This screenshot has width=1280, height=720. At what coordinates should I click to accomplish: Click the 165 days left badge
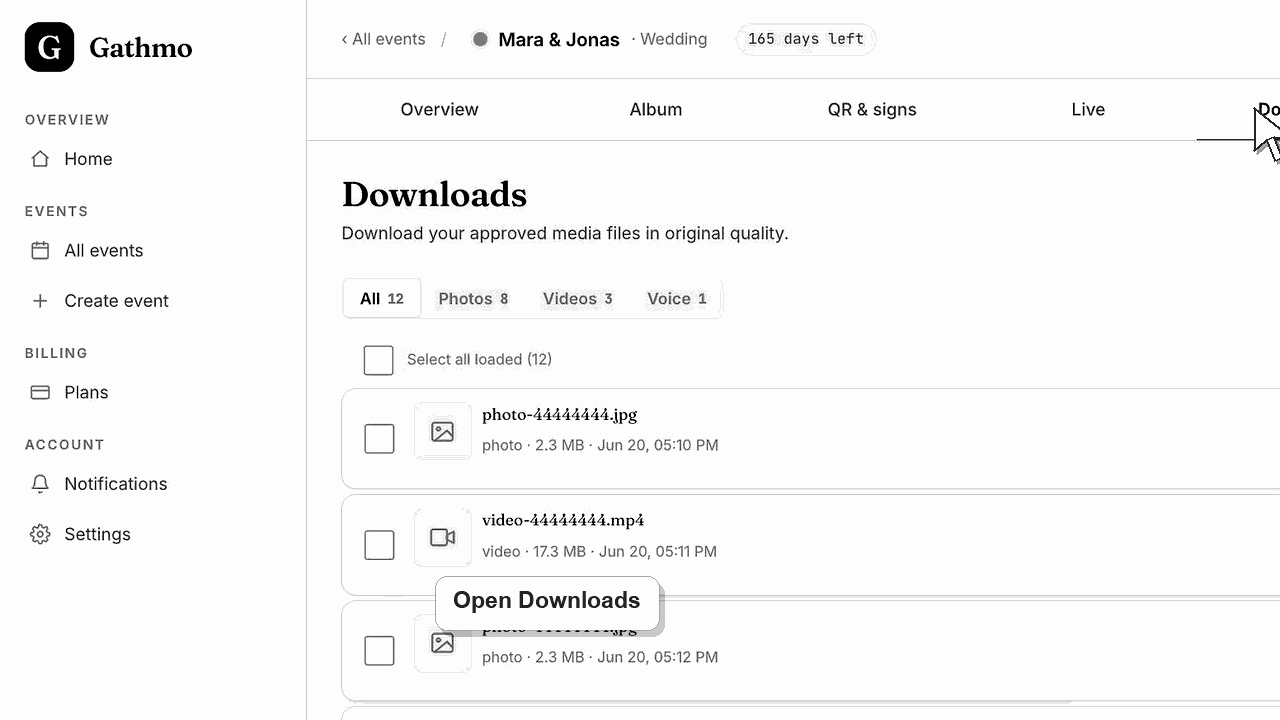[806, 39]
